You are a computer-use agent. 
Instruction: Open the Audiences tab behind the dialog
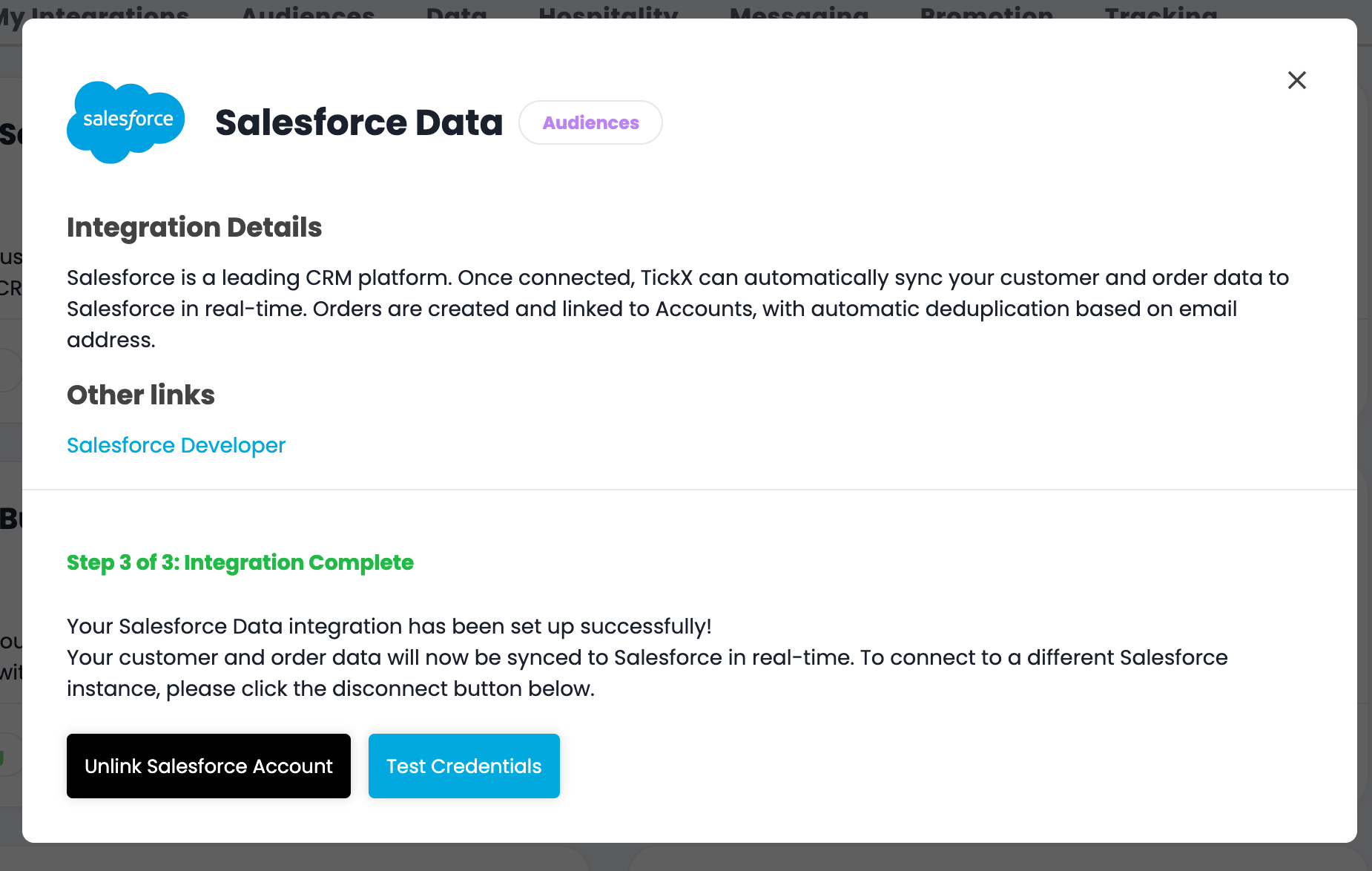(308, 11)
